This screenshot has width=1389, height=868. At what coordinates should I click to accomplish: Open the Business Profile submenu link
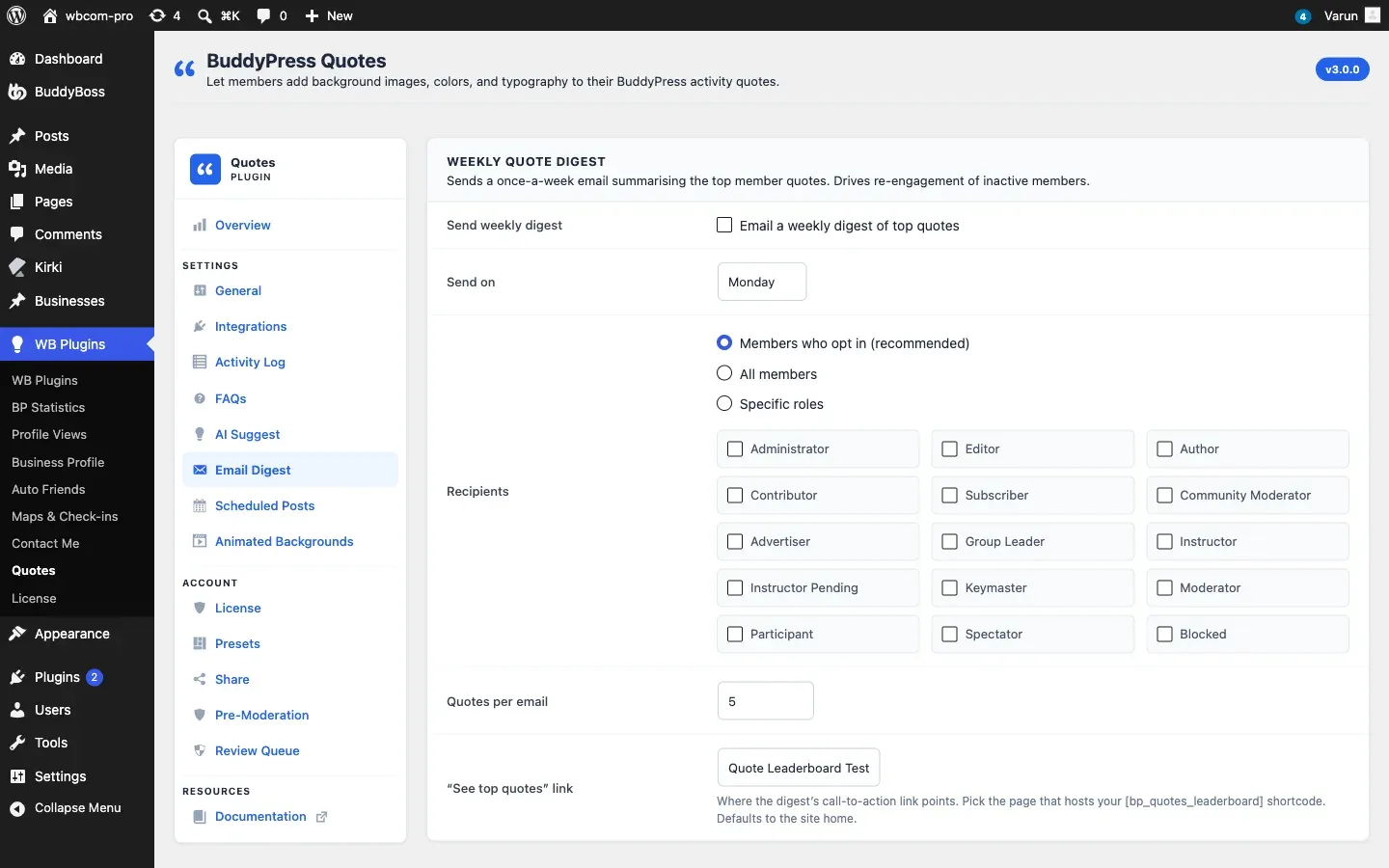(x=58, y=463)
